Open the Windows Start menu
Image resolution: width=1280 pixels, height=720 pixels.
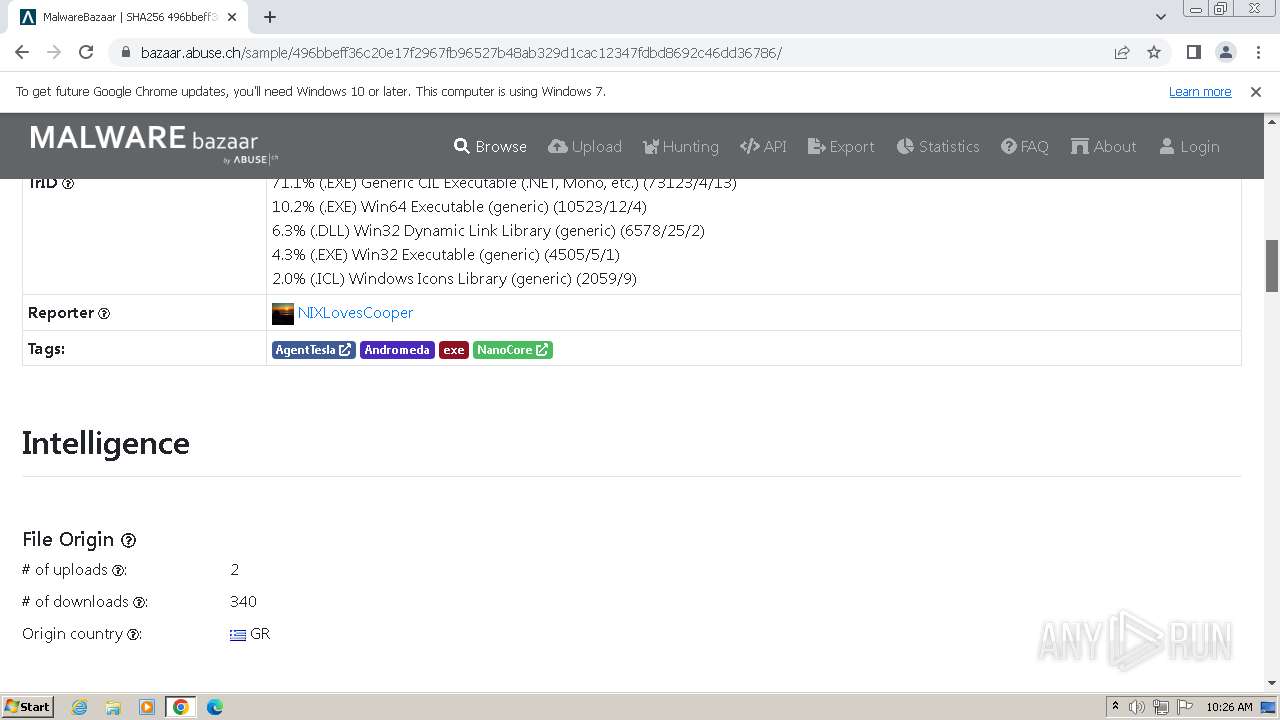27,707
